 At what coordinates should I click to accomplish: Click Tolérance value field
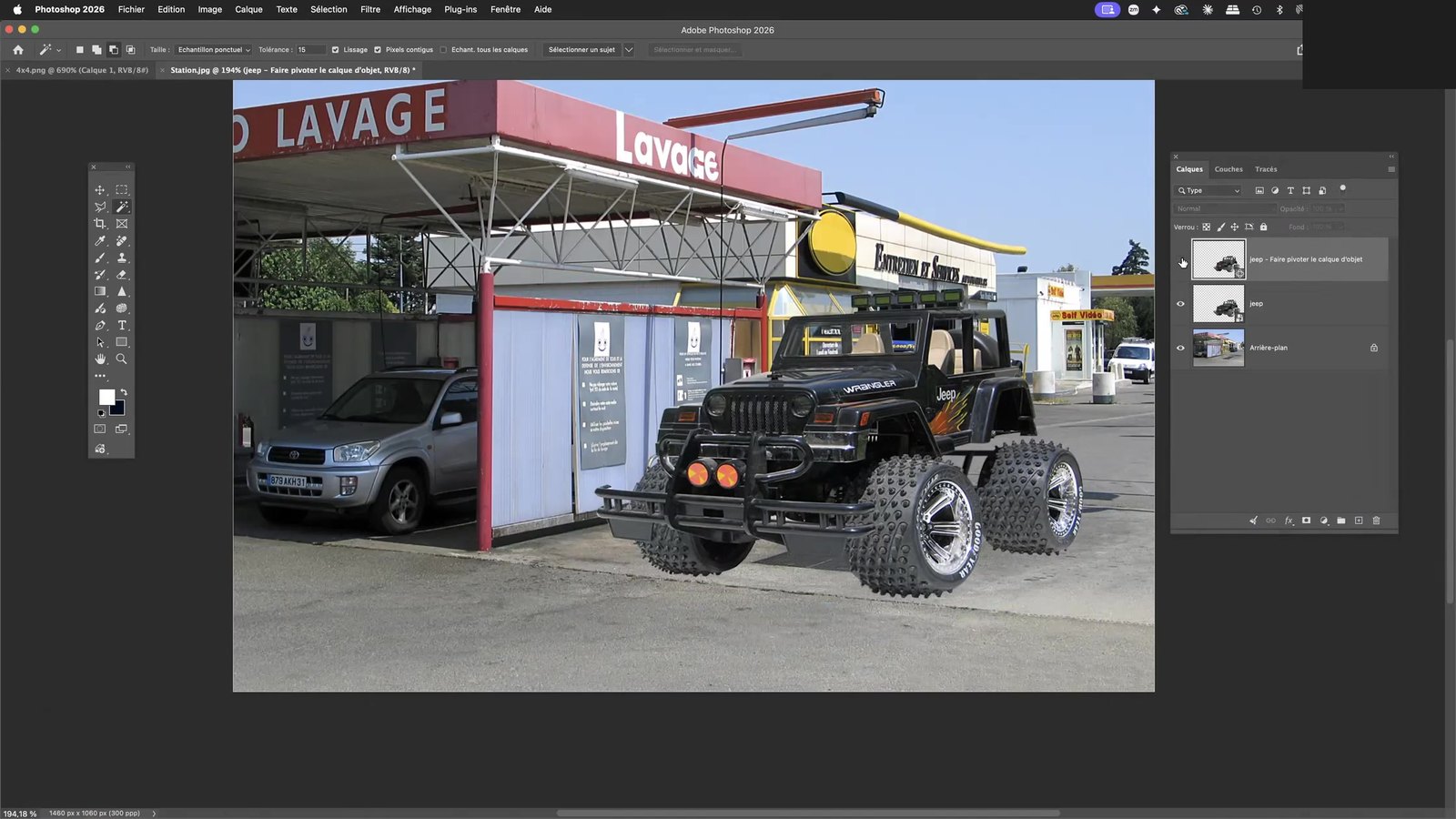pyautogui.click(x=310, y=50)
